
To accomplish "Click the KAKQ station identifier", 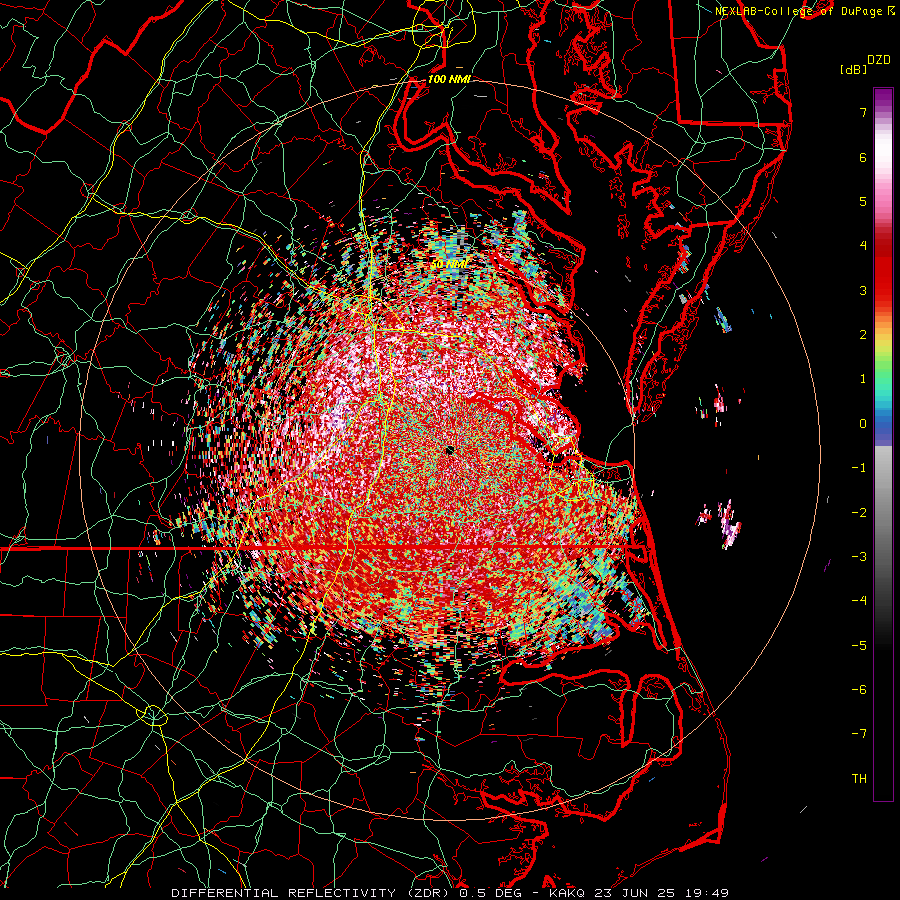I will [567, 893].
